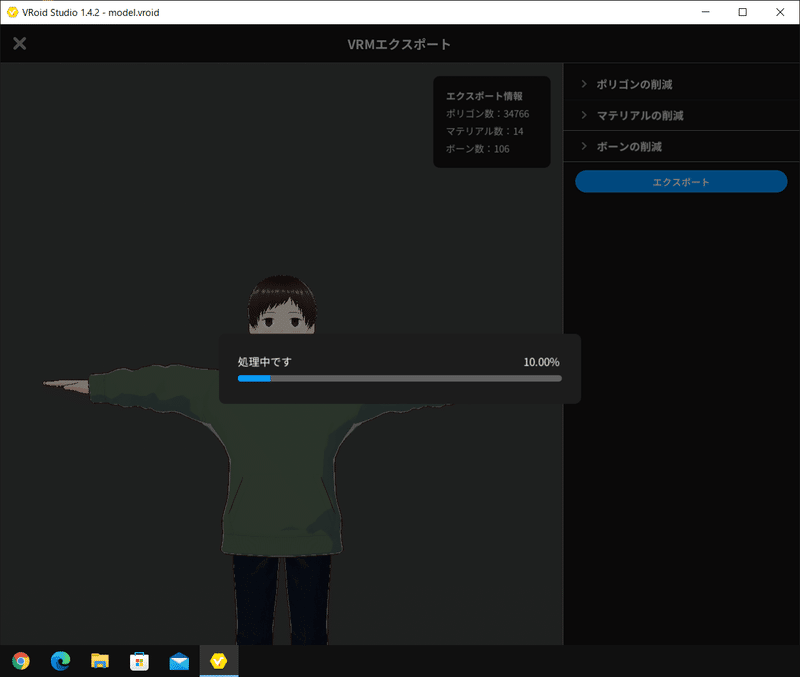Click the 処理中です status text

click(264, 362)
